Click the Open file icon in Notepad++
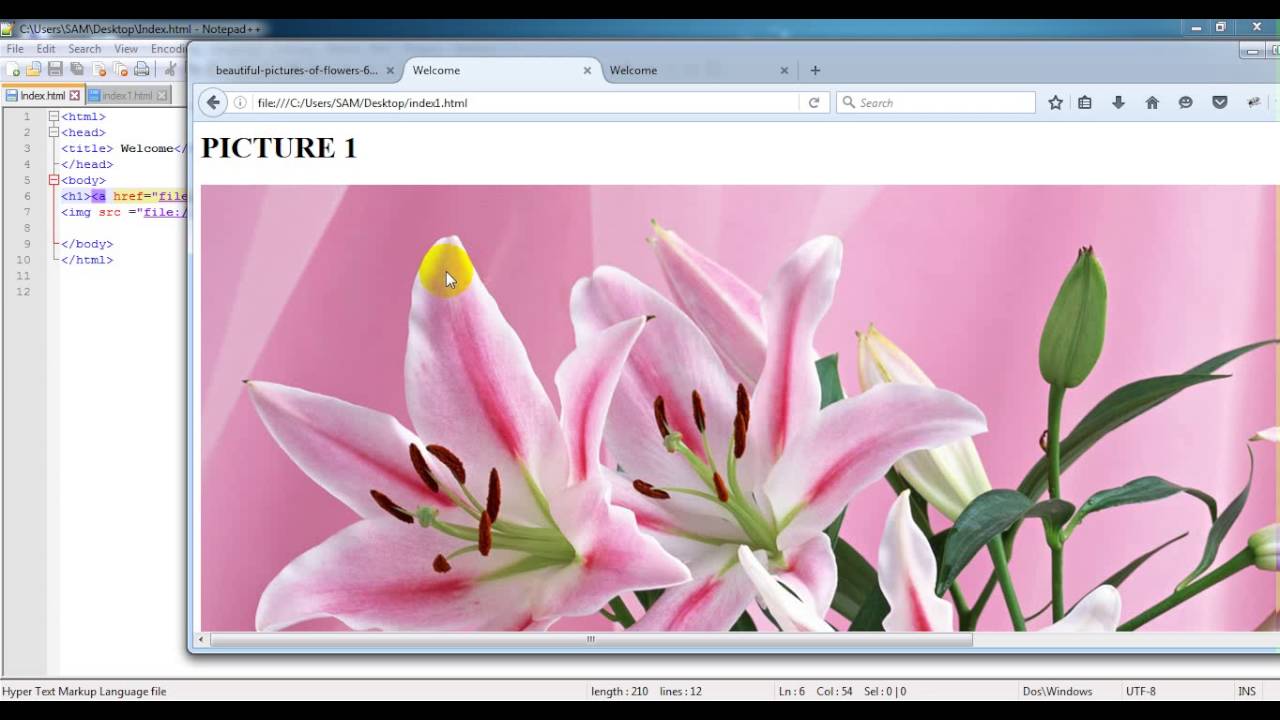This screenshot has height=720, width=1280. (34, 69)
